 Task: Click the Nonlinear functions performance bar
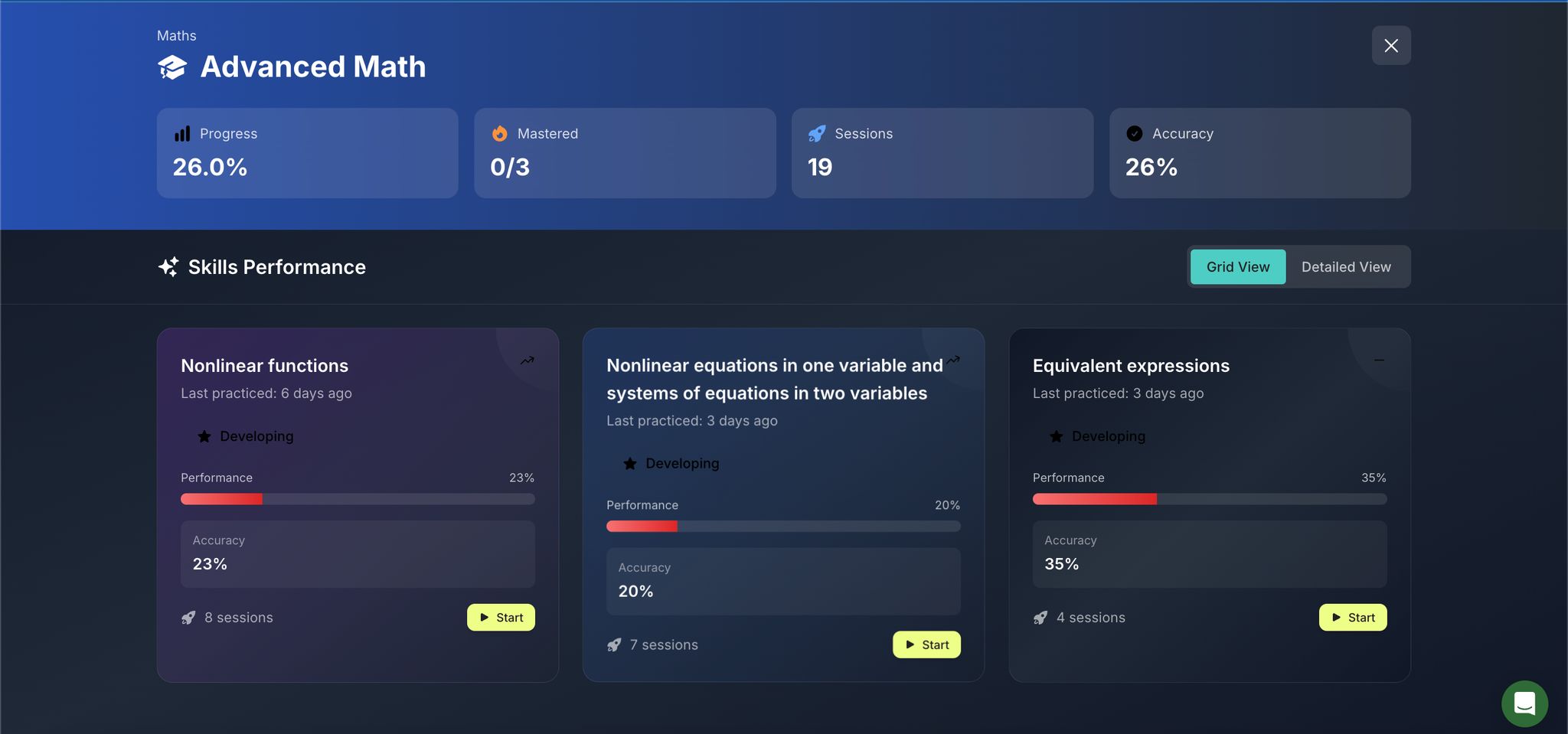[x=358, y=499]
